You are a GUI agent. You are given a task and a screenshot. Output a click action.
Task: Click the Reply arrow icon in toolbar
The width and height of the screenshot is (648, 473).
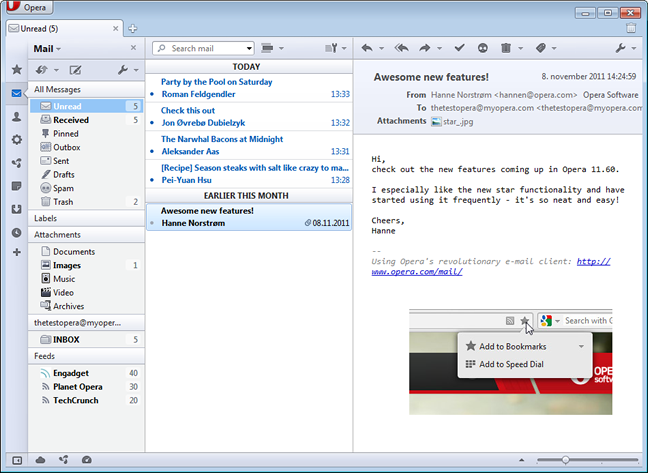(367, 48)
